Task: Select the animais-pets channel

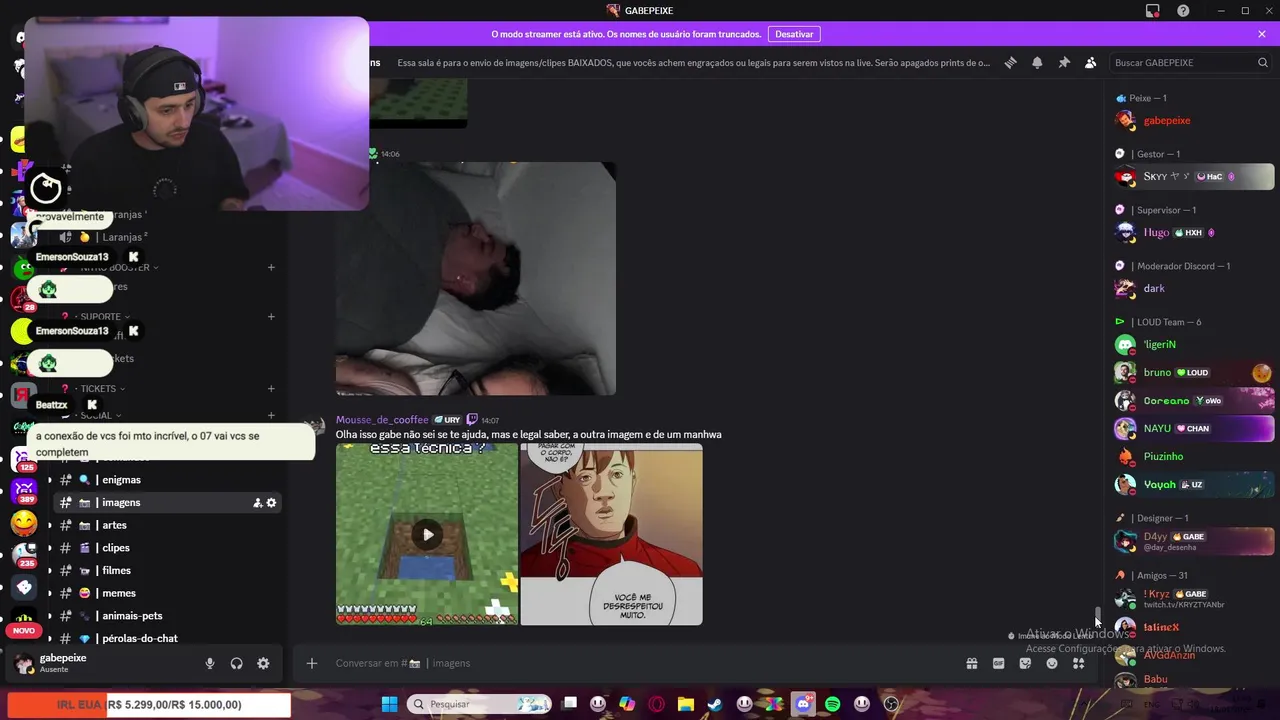Action: pos(168,616)
